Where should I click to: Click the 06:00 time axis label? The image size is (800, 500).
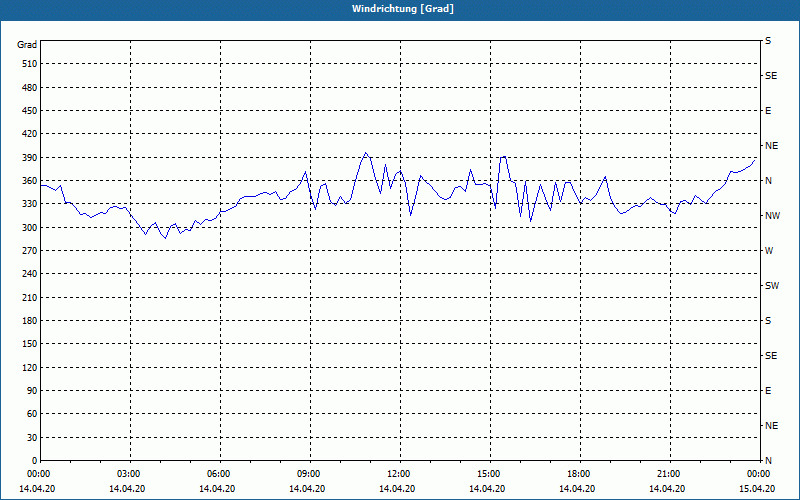(219, 473)
